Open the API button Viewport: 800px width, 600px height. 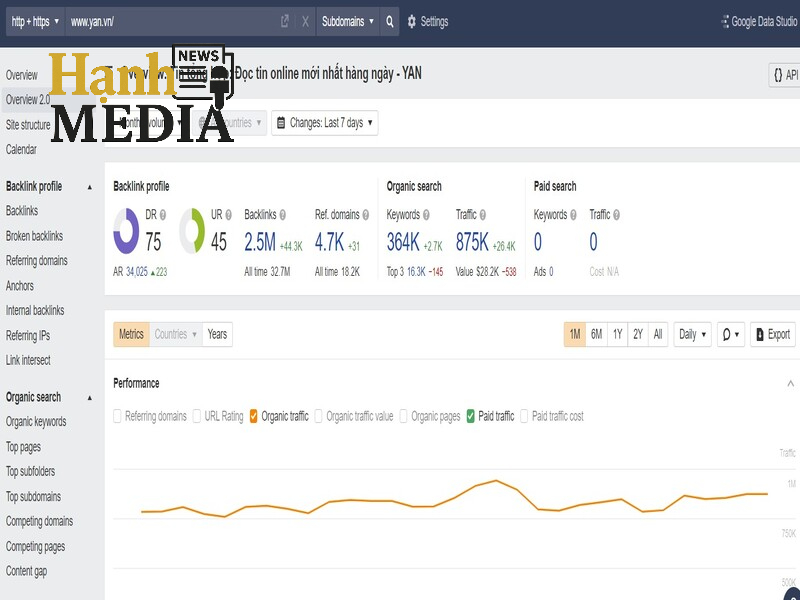click(785, 75)
